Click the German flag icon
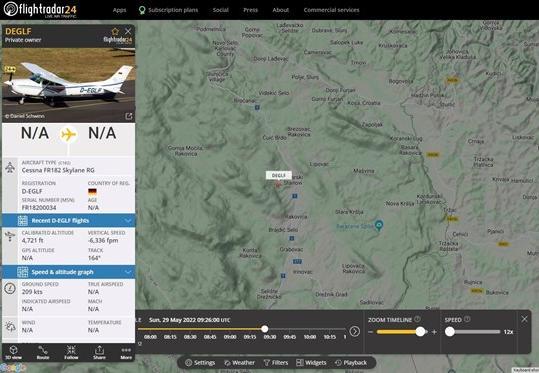The height and width of the screenshot is (373, 539). click(x=92, y=191)
